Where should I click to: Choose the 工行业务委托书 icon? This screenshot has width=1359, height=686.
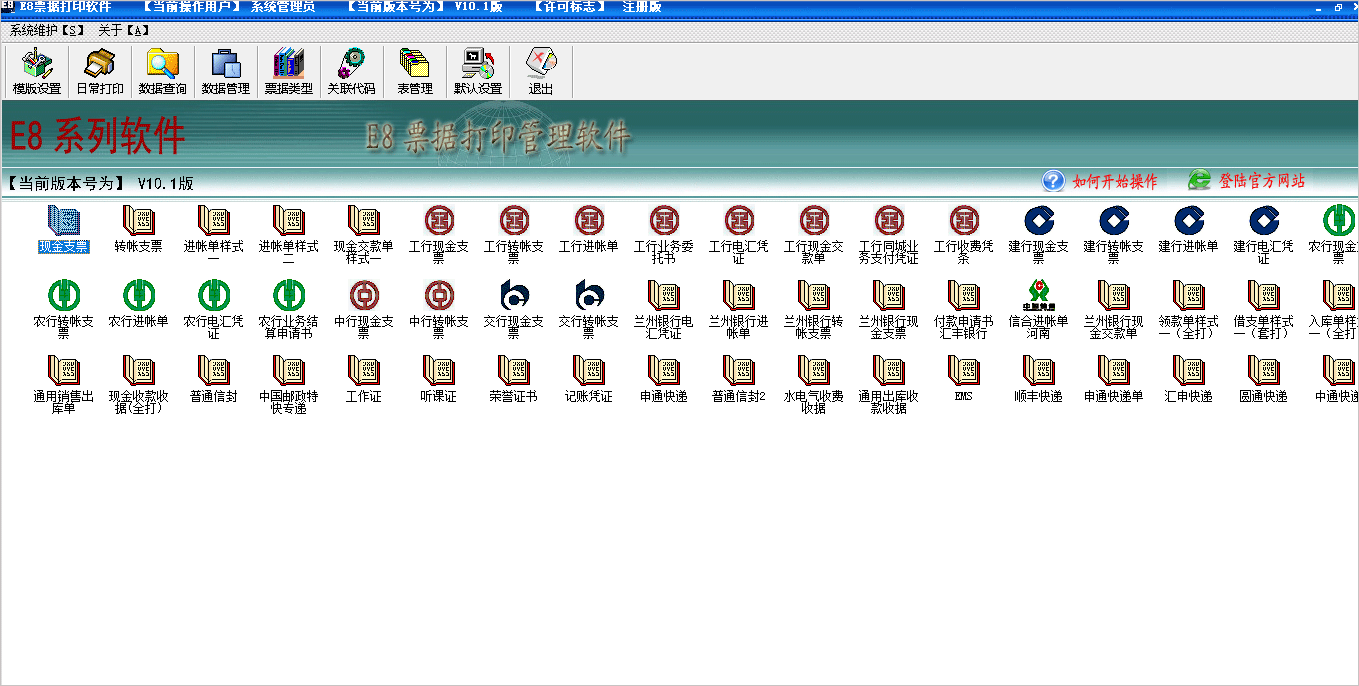pos(663,234)
